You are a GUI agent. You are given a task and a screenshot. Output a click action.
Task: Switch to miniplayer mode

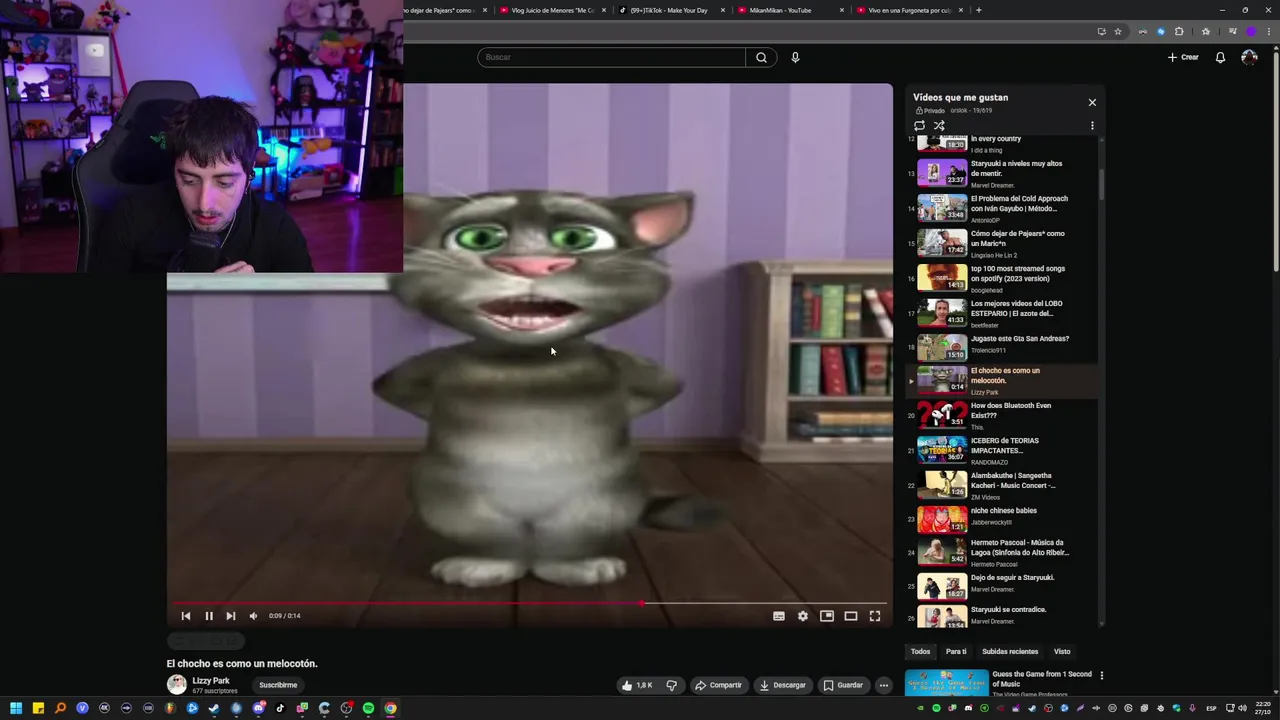[827, 616]
